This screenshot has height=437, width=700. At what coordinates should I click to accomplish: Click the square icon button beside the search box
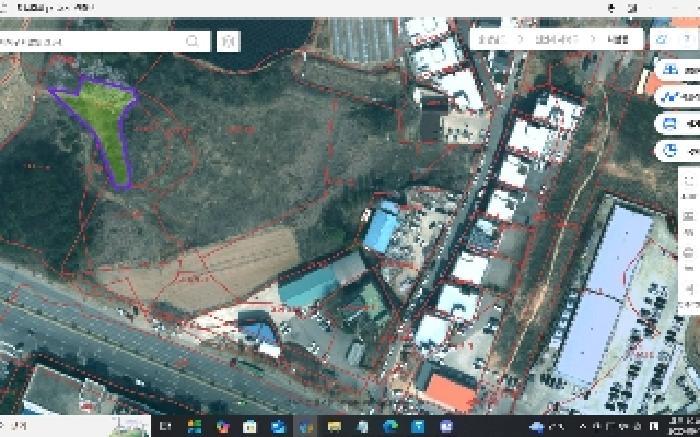tap(229, 42)
